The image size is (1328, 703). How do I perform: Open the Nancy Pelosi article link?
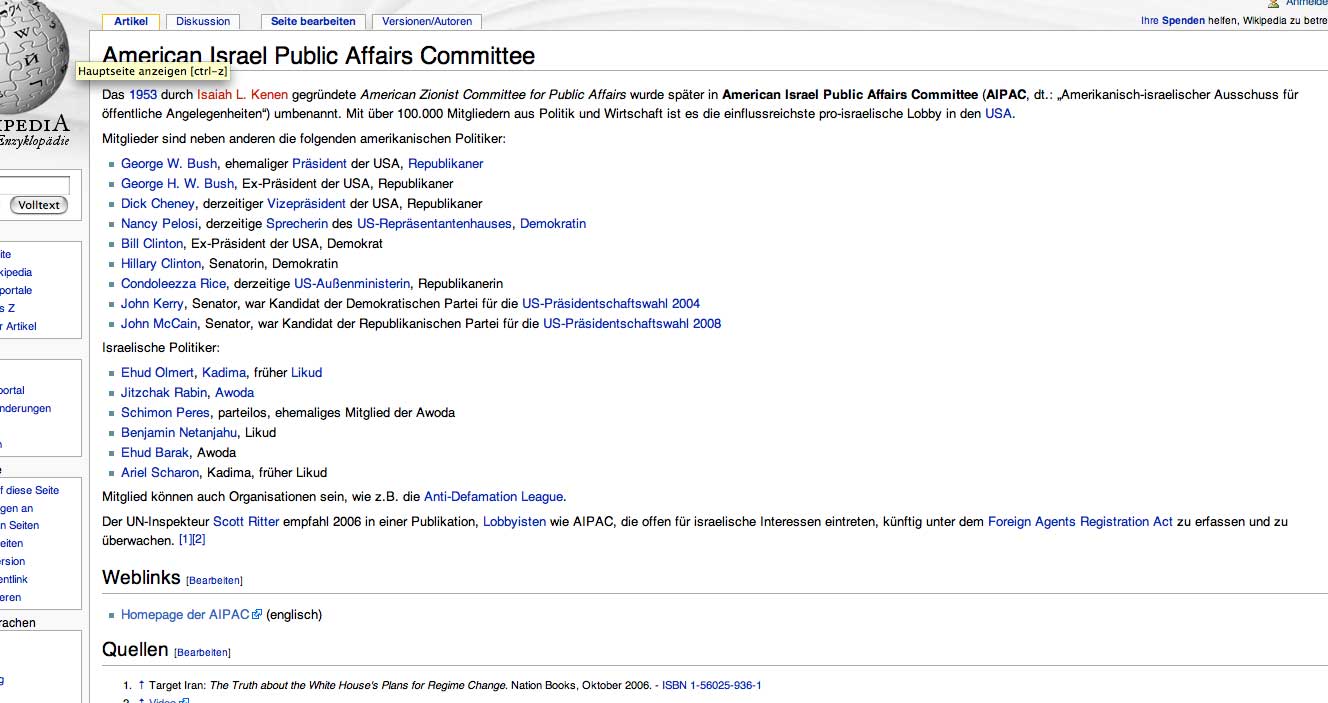159,224
